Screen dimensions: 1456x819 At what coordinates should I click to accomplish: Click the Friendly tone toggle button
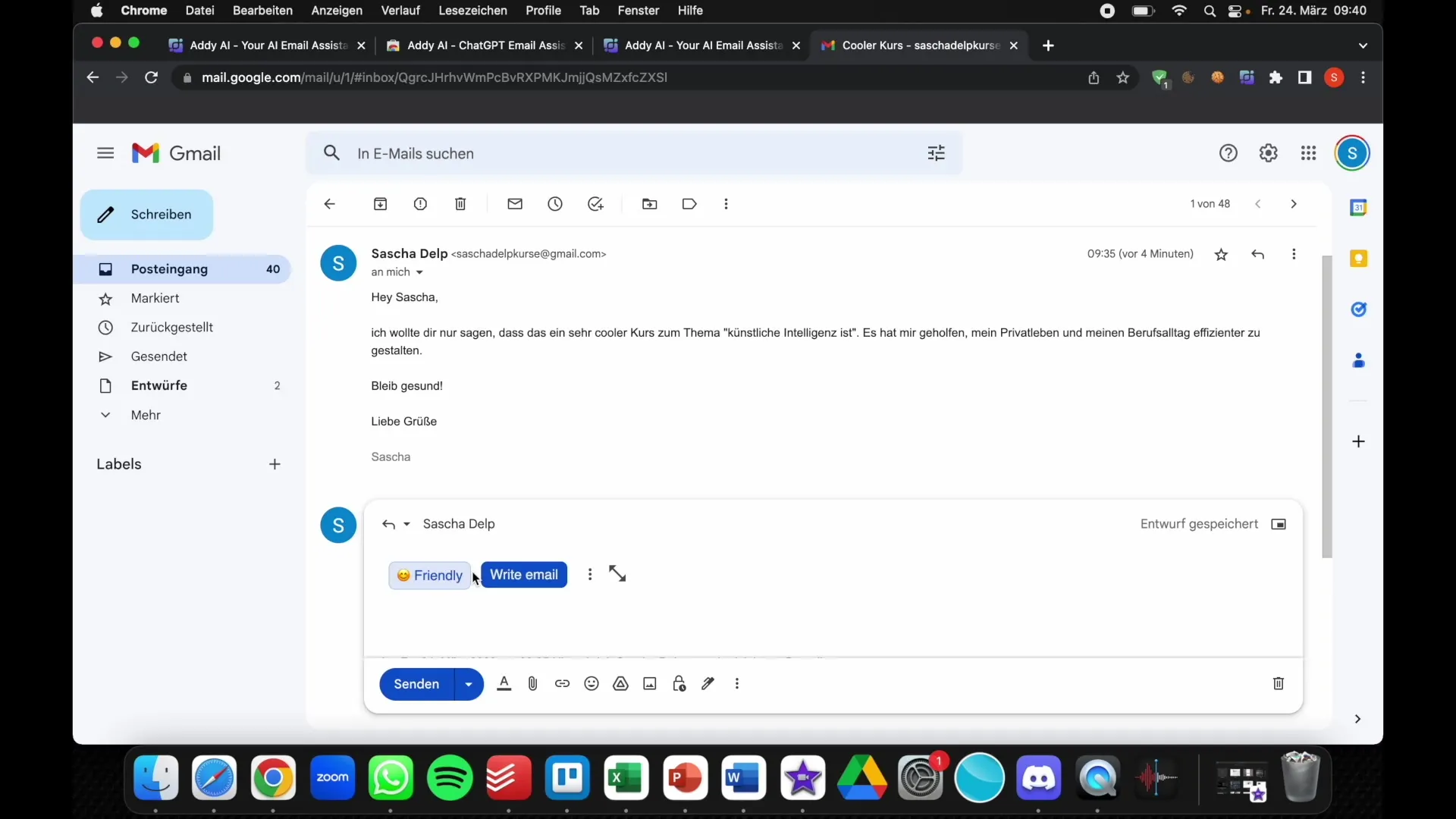(430, 575)
